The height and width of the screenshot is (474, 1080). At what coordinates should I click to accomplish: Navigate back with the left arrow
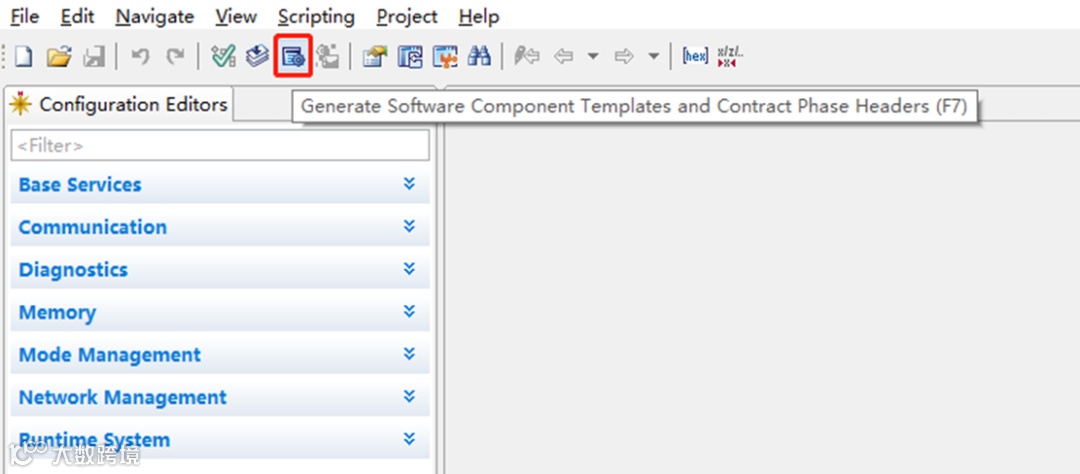point(564,56)
